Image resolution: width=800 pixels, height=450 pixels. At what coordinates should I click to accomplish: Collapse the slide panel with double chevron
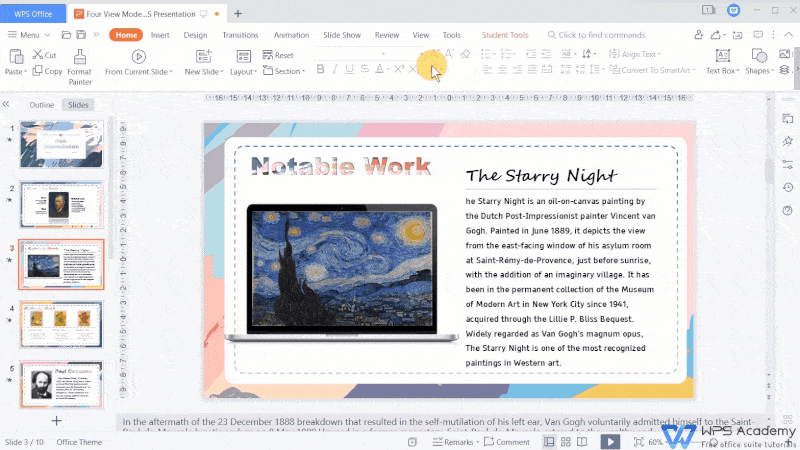[7, 104]
